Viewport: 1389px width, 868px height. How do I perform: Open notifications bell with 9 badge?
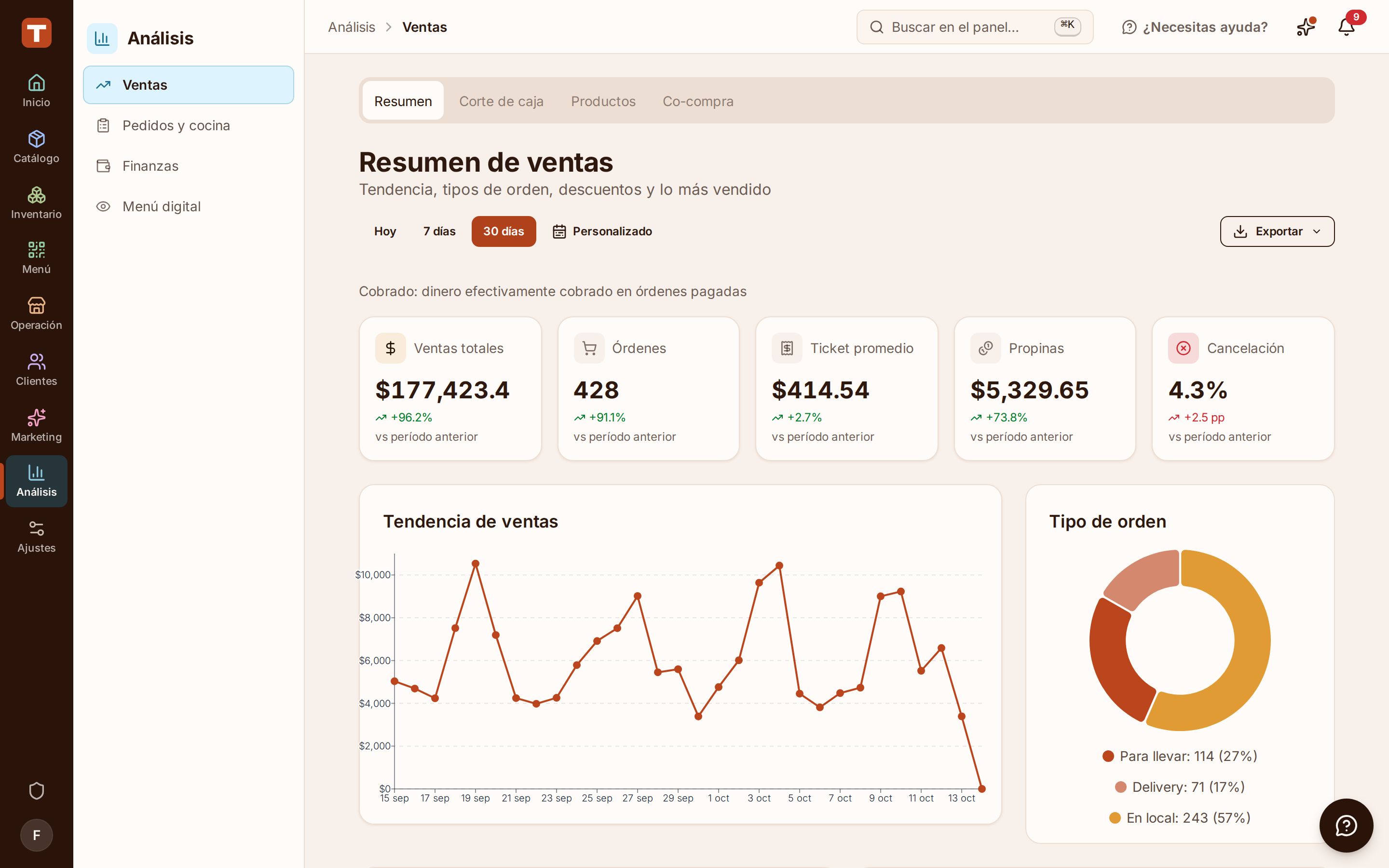1347,27
